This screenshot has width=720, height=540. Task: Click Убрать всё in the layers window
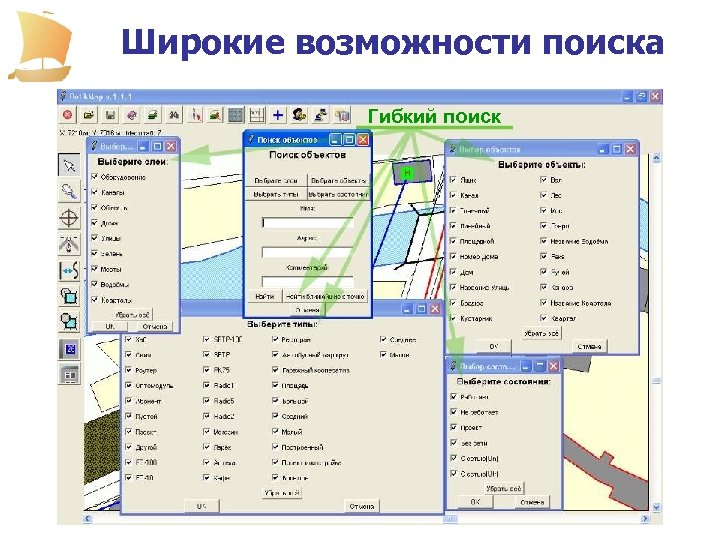tap(133, 315)
